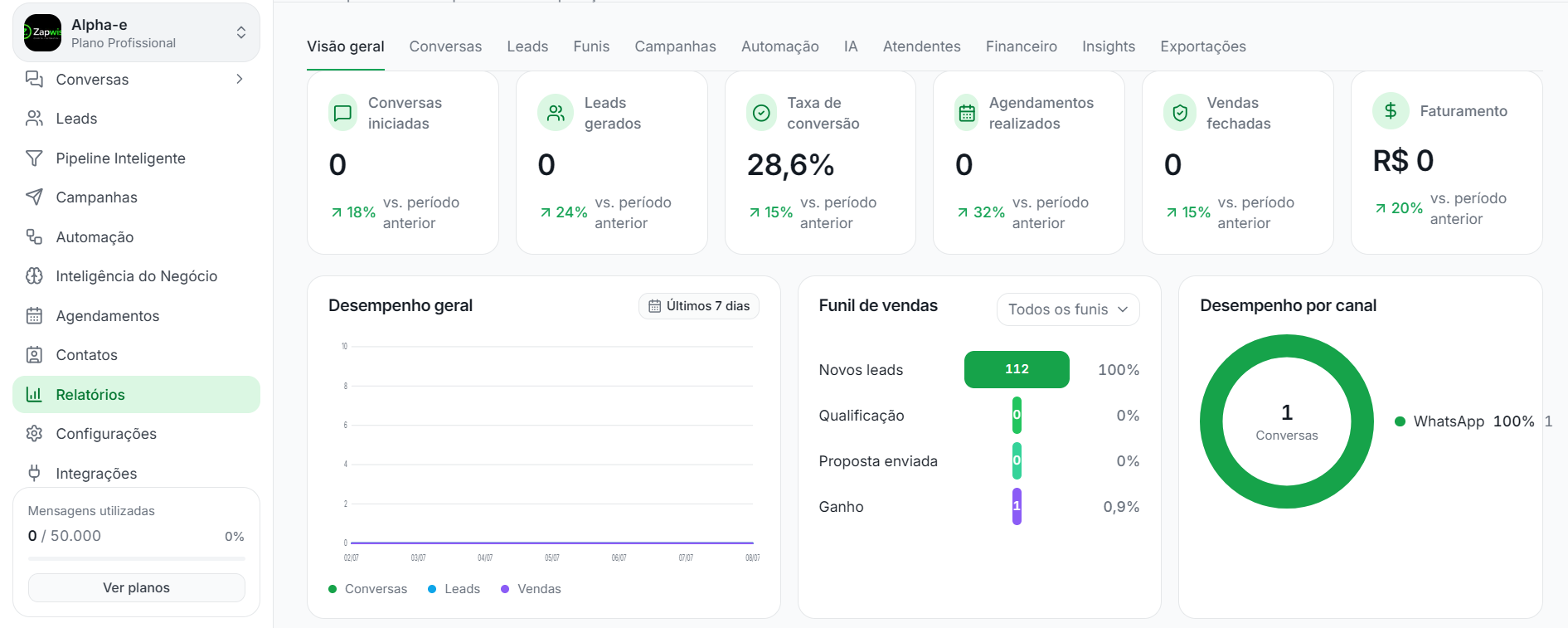1568x628 pixels.
Task: Go to the Funis tab
Action: click(x=591, y=46)
